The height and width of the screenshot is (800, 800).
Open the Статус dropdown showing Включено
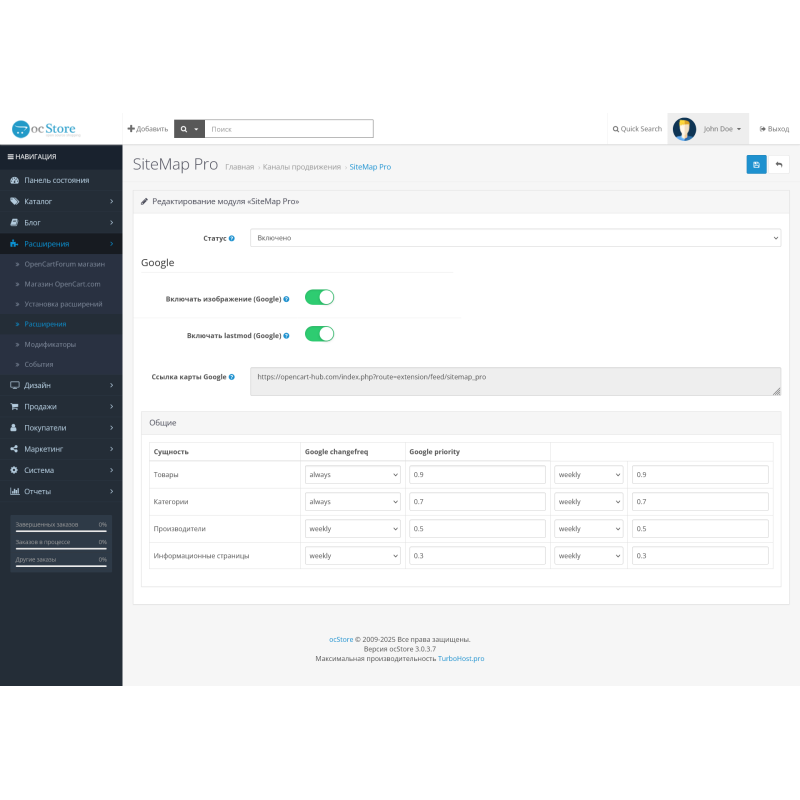[x=515, y=237]
